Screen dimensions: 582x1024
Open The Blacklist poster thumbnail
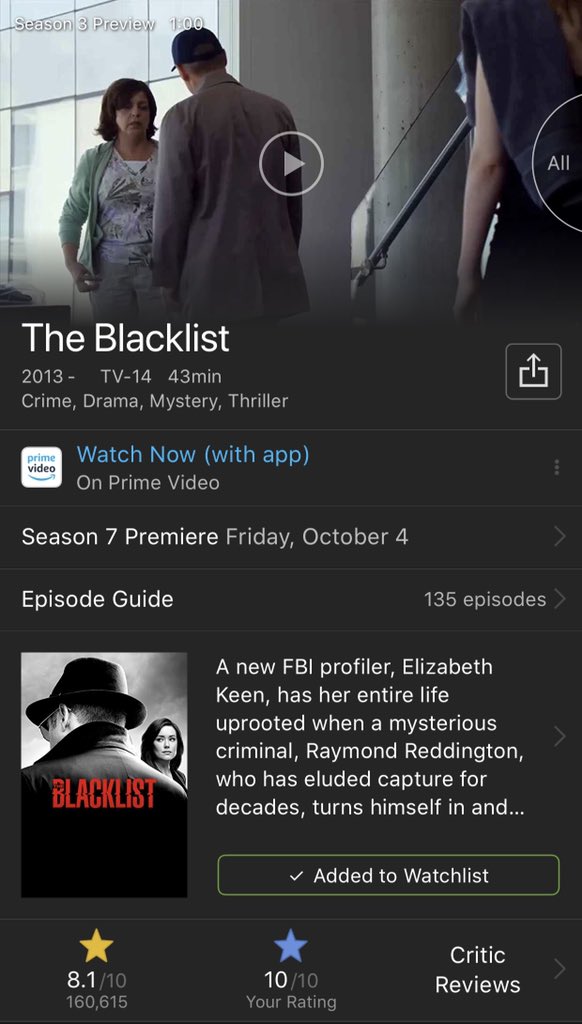coord(104,775)
